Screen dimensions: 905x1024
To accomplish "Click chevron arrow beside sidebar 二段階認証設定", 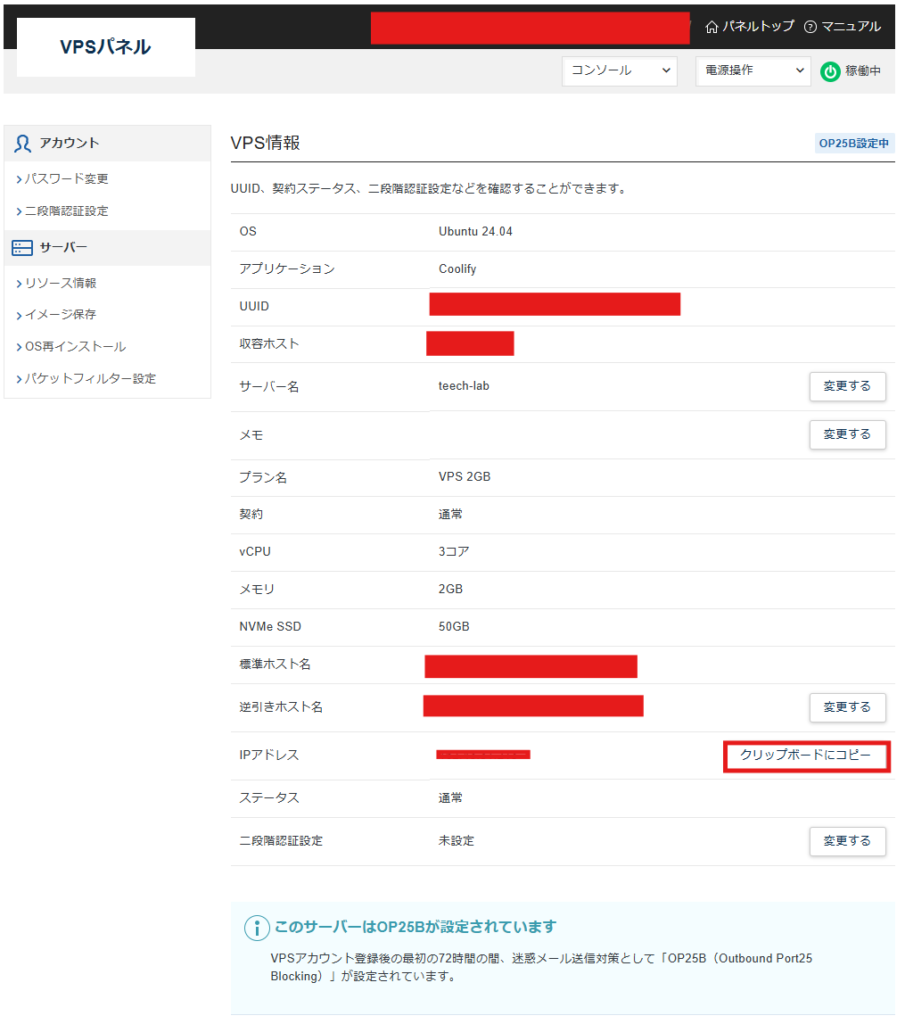I will (19, 211).
